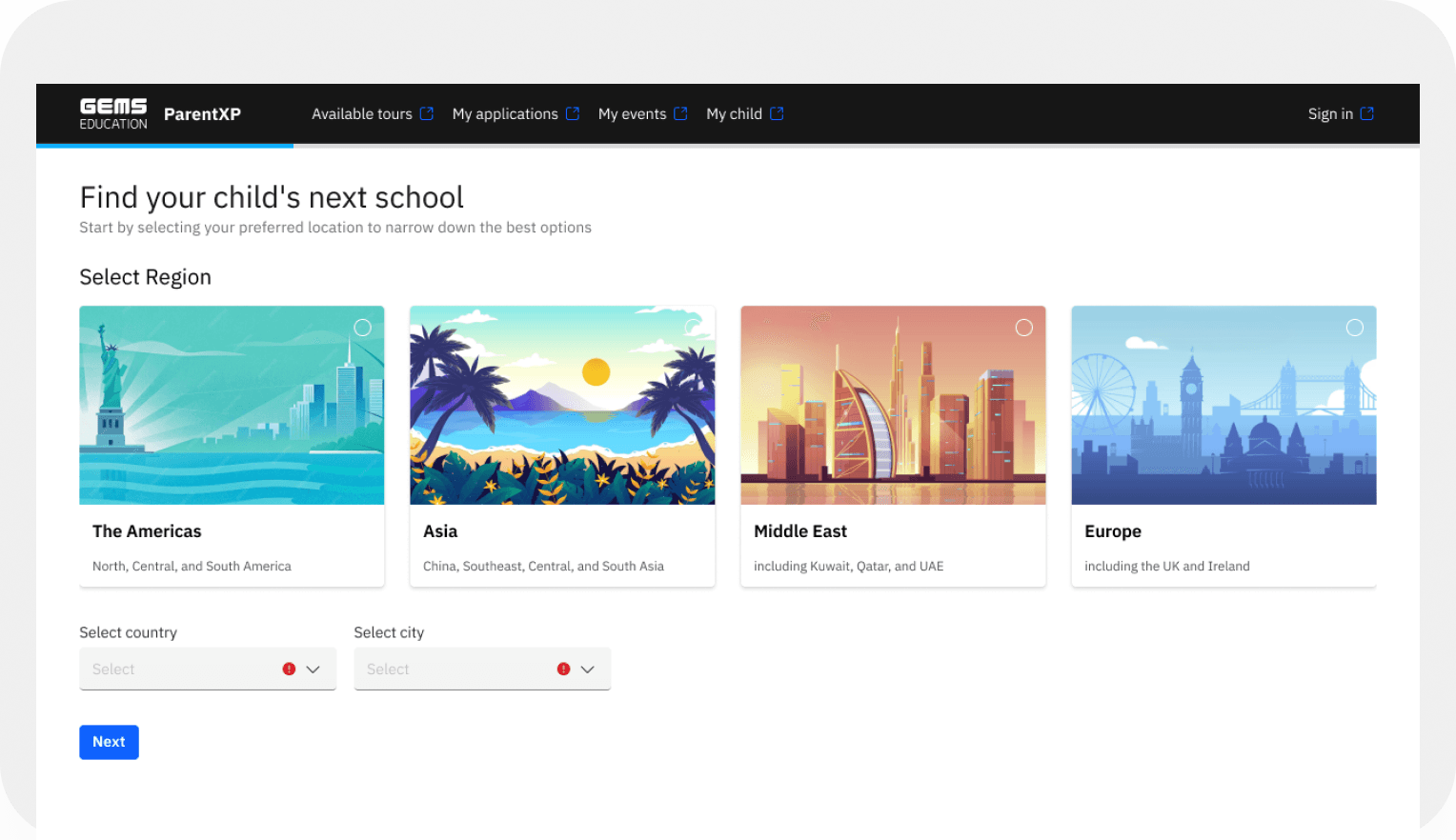Click the GEMS Education logo
The image size is (1456, 840).
[112, 113]
